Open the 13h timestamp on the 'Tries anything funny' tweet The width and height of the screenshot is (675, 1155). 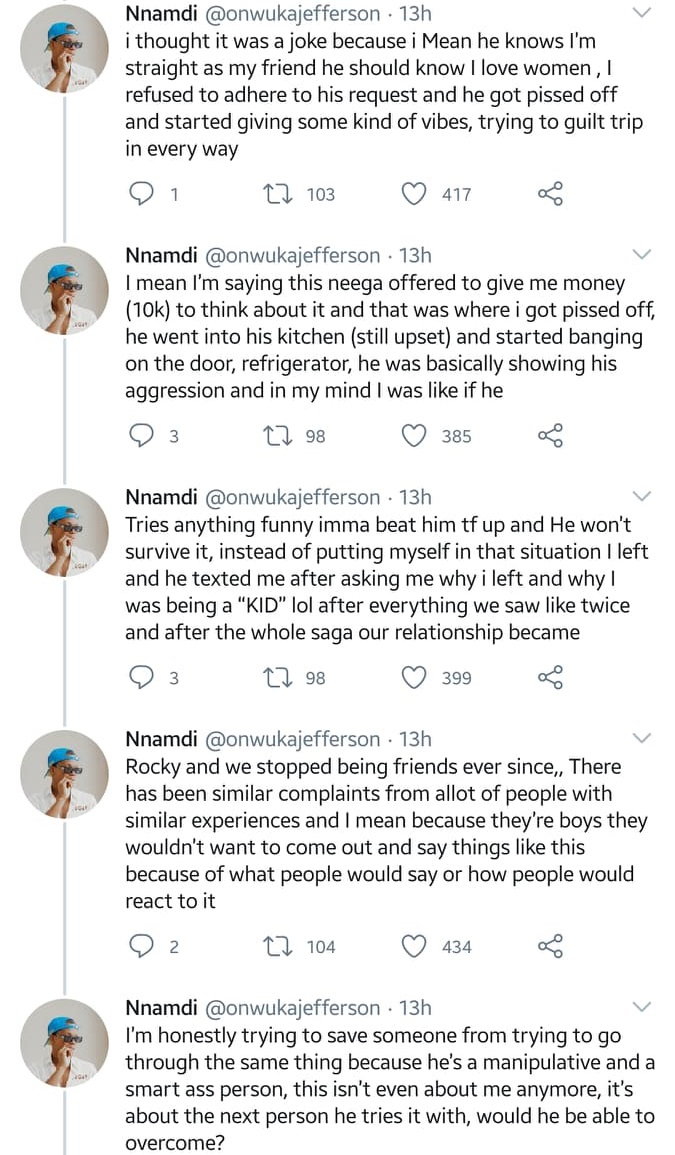(415, 498)
